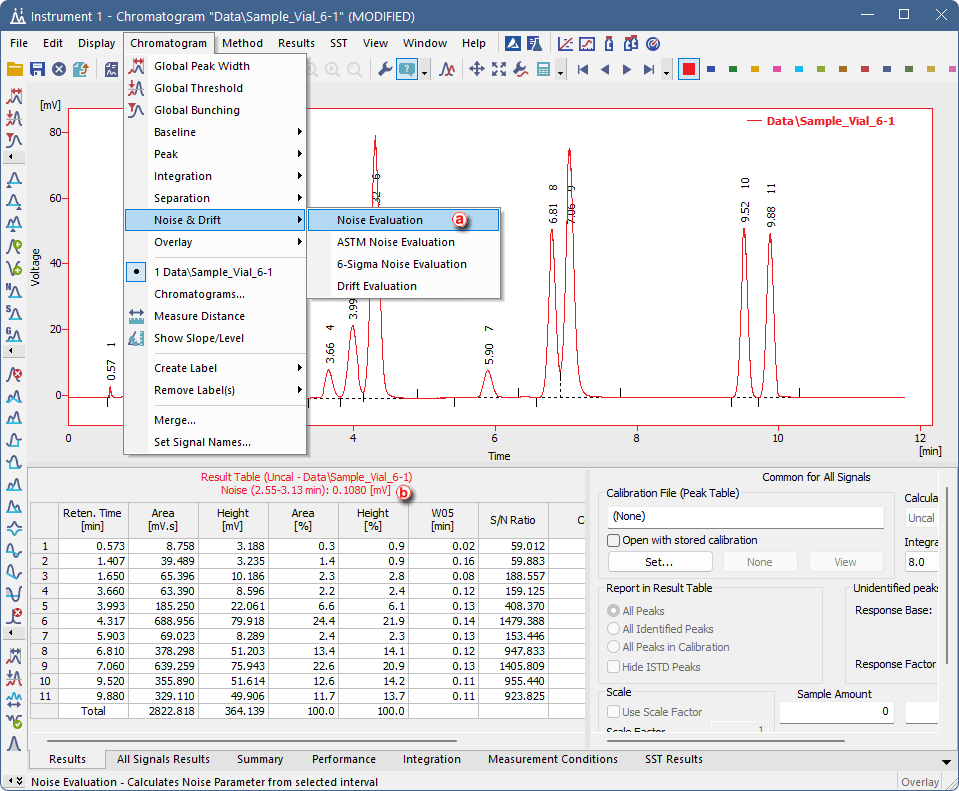Select All Peaks in Calibration radio button
The image size is (959, 791).
pyautogui.click(x=613, y=647)
